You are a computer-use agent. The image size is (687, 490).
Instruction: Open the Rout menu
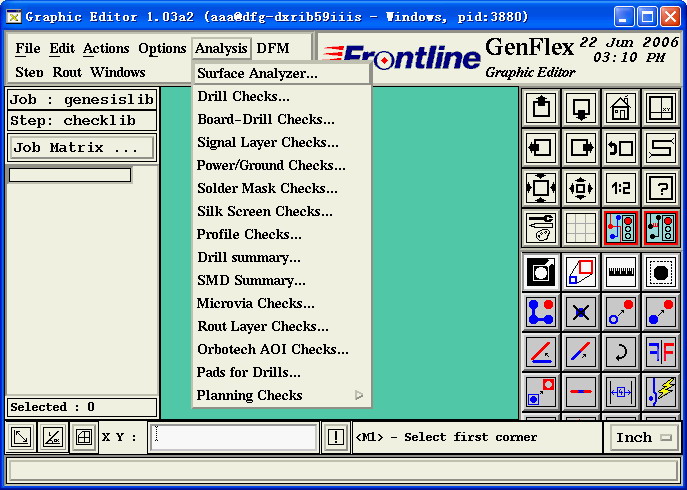(67, 72)
